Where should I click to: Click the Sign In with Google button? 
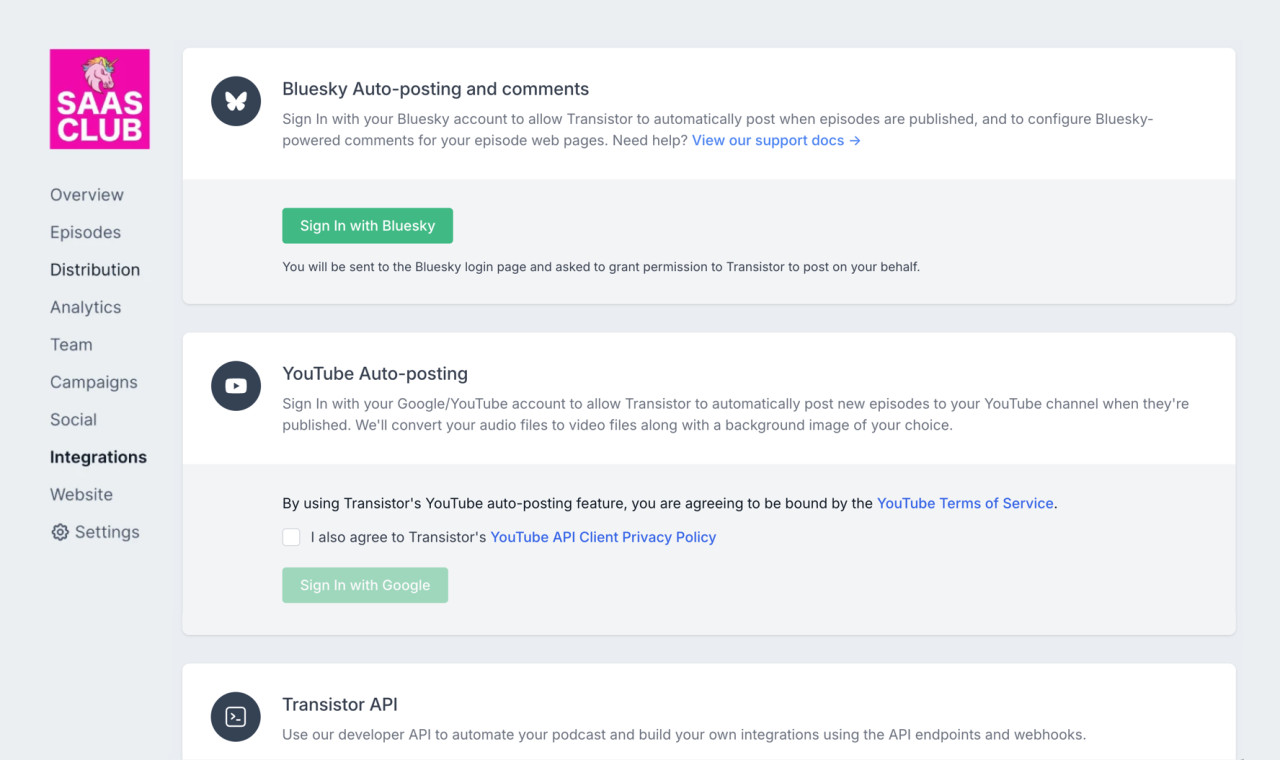pyautogui.click(x=365, y=585)
